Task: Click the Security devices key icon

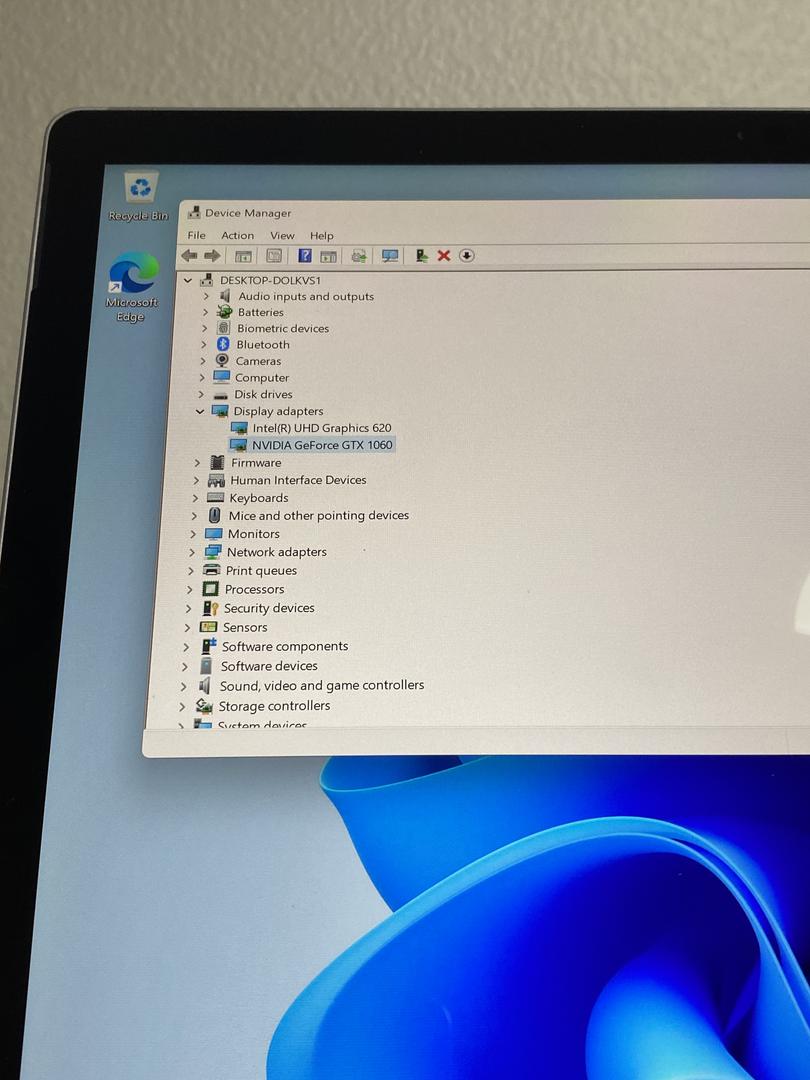Action: 210,608
